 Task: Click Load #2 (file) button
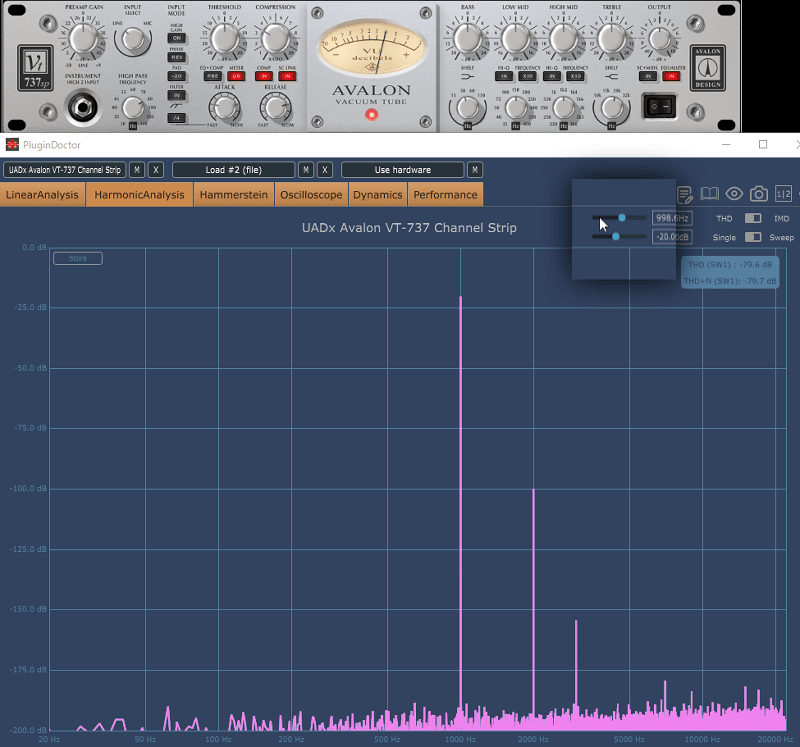[234, 170]
